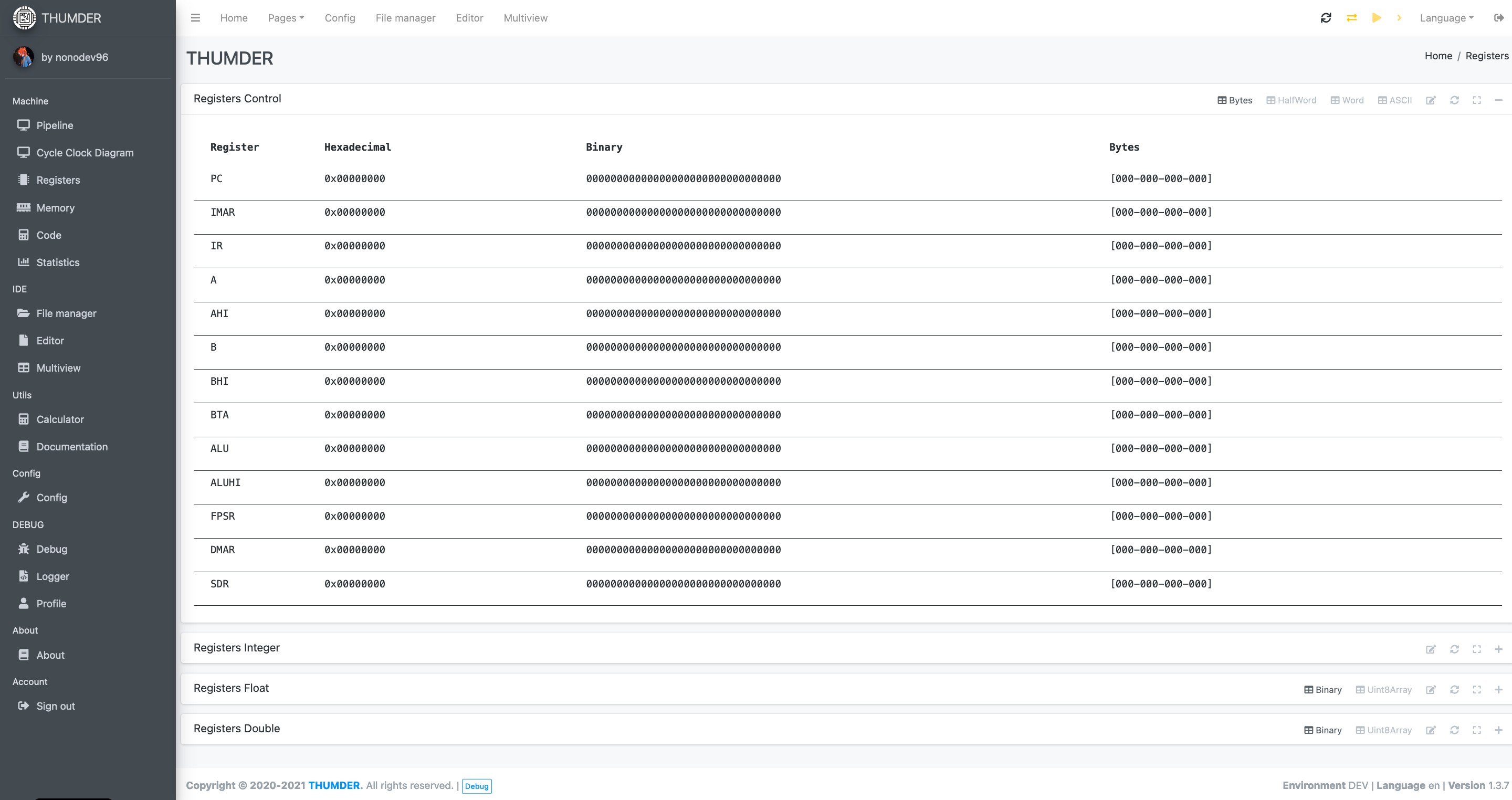Click edit icon in Registers Integer header
Image resolution: width=1512 pixels, height=800 pixels.
click(1431, 649)
